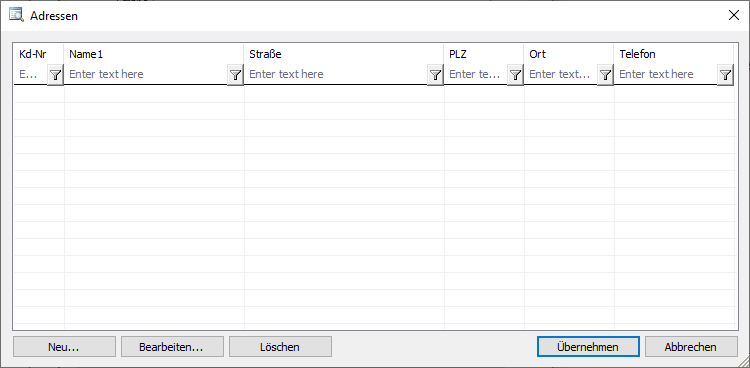Create a new address with Neu...
750x368 pixels.
click(x=64, y=347)
